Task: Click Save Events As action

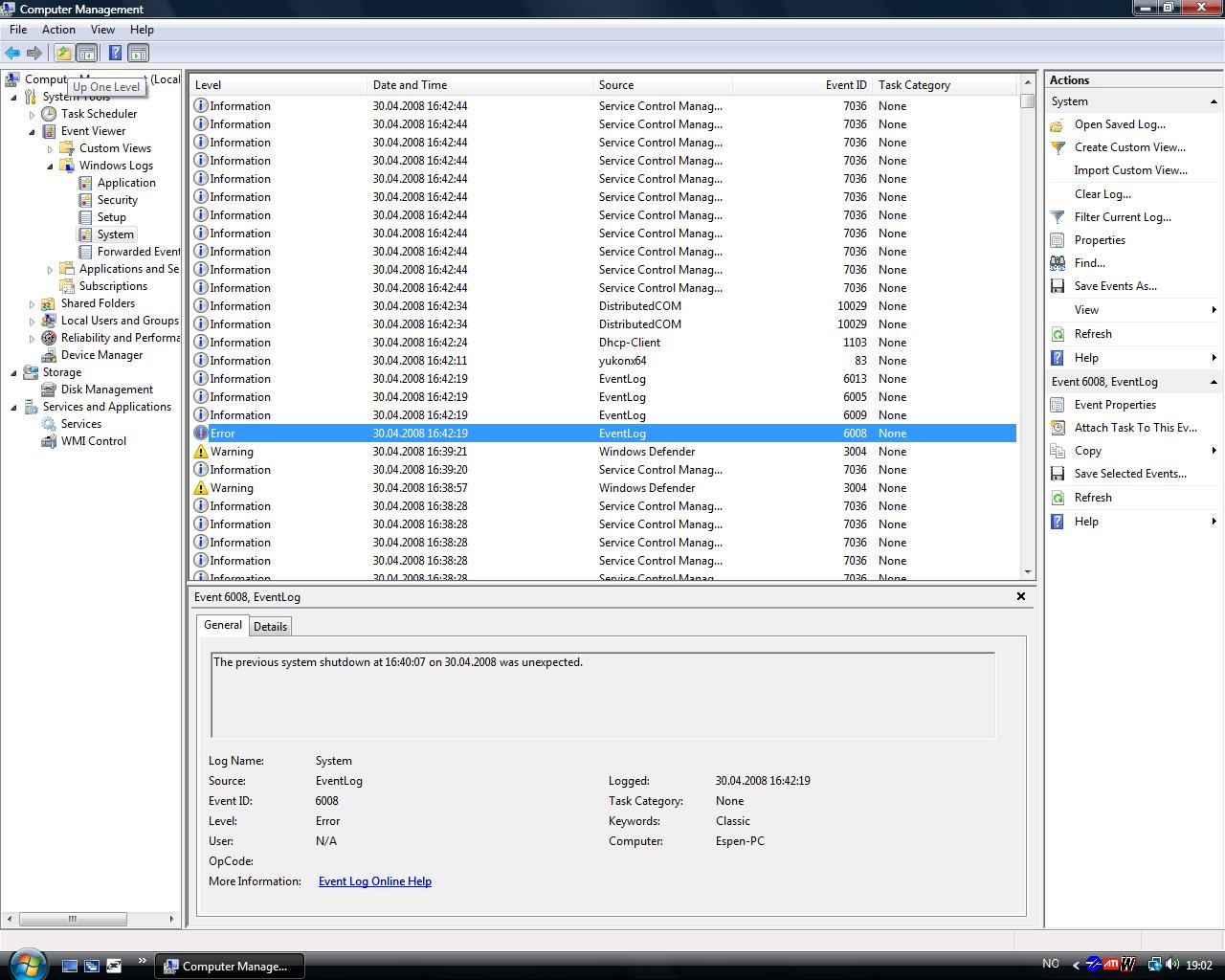Action: pyautogui.click(x=1115, y=286)
